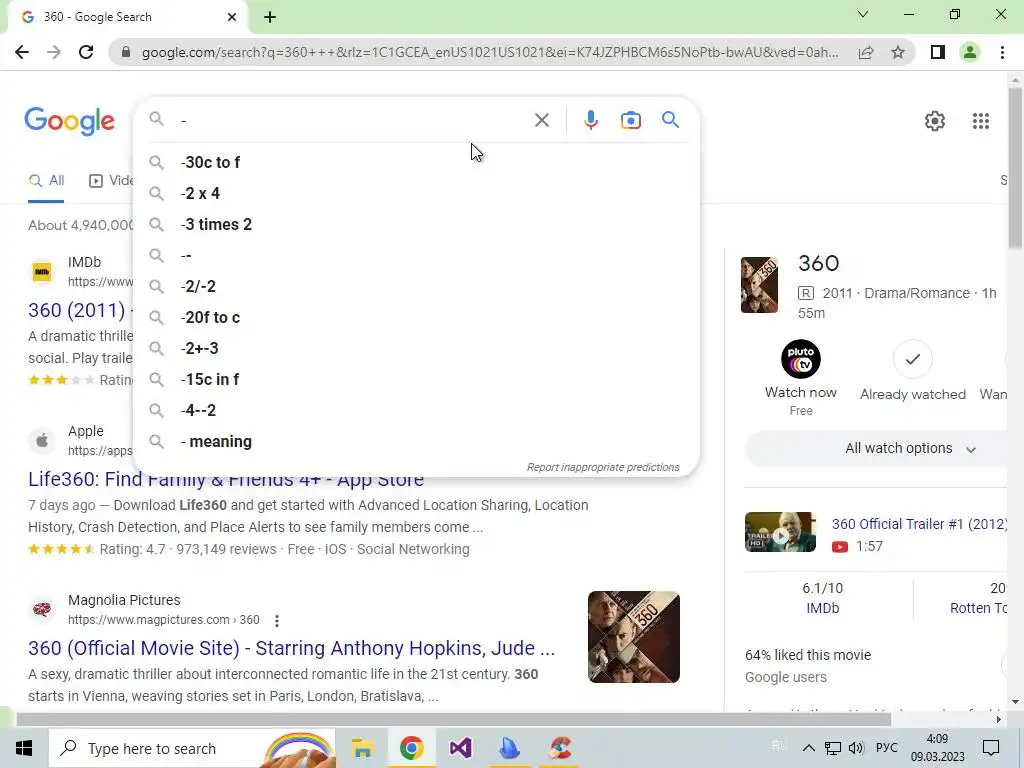
Task: Open tab search chevron in title bar
Action: point(863,14)
